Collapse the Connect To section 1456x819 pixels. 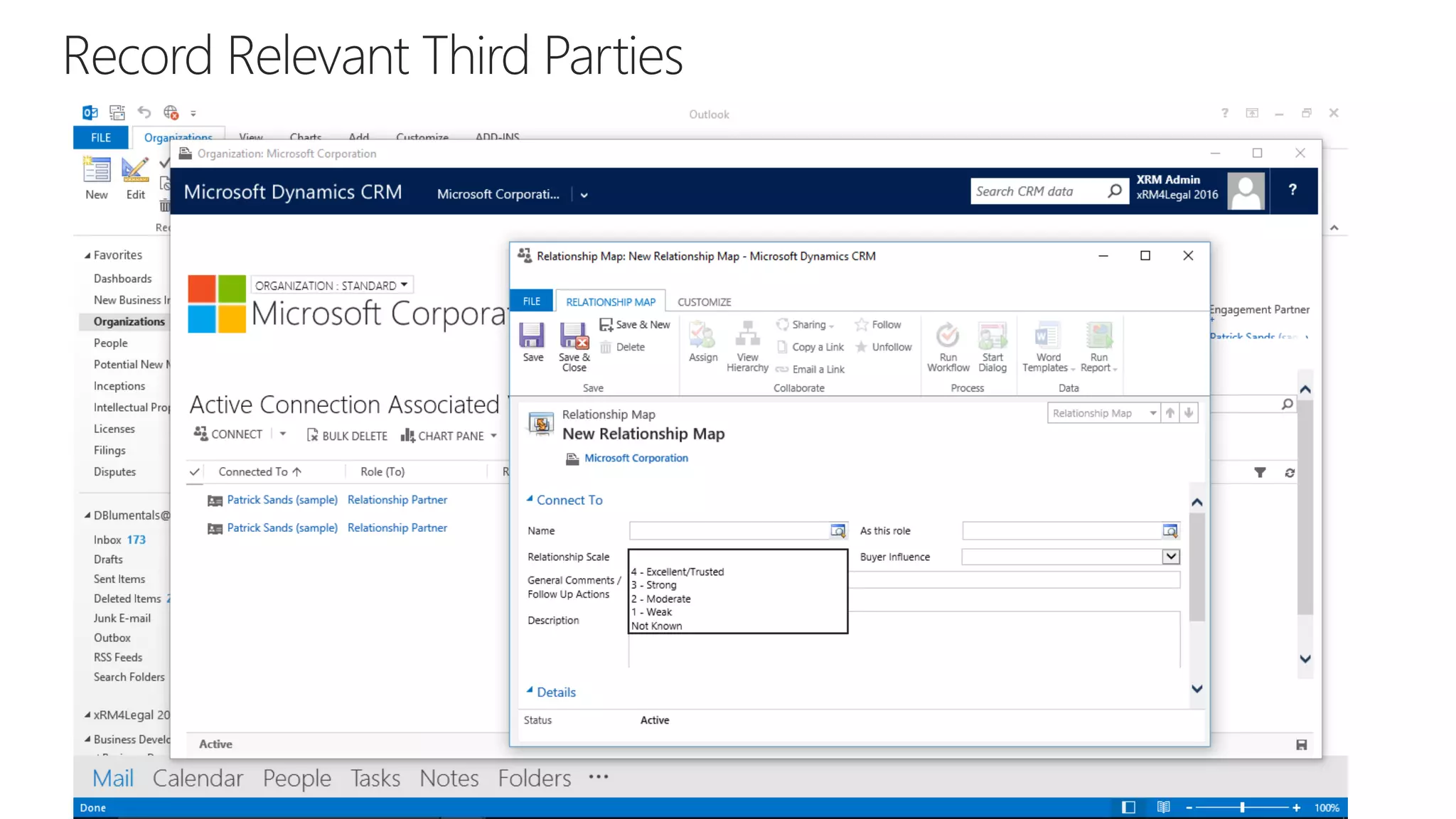530,500
